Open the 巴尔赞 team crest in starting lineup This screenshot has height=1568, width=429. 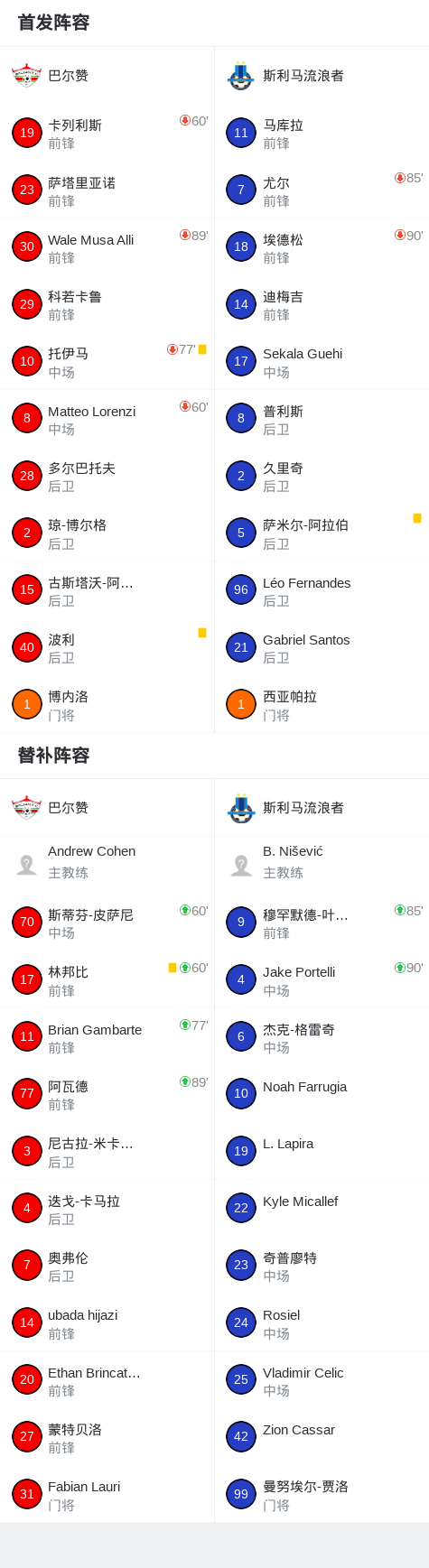[x=27, y=76]
